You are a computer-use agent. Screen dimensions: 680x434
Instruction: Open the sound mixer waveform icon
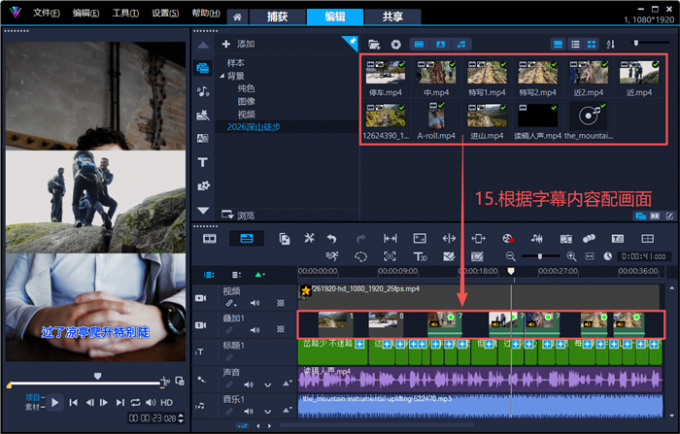coord(537,238)
